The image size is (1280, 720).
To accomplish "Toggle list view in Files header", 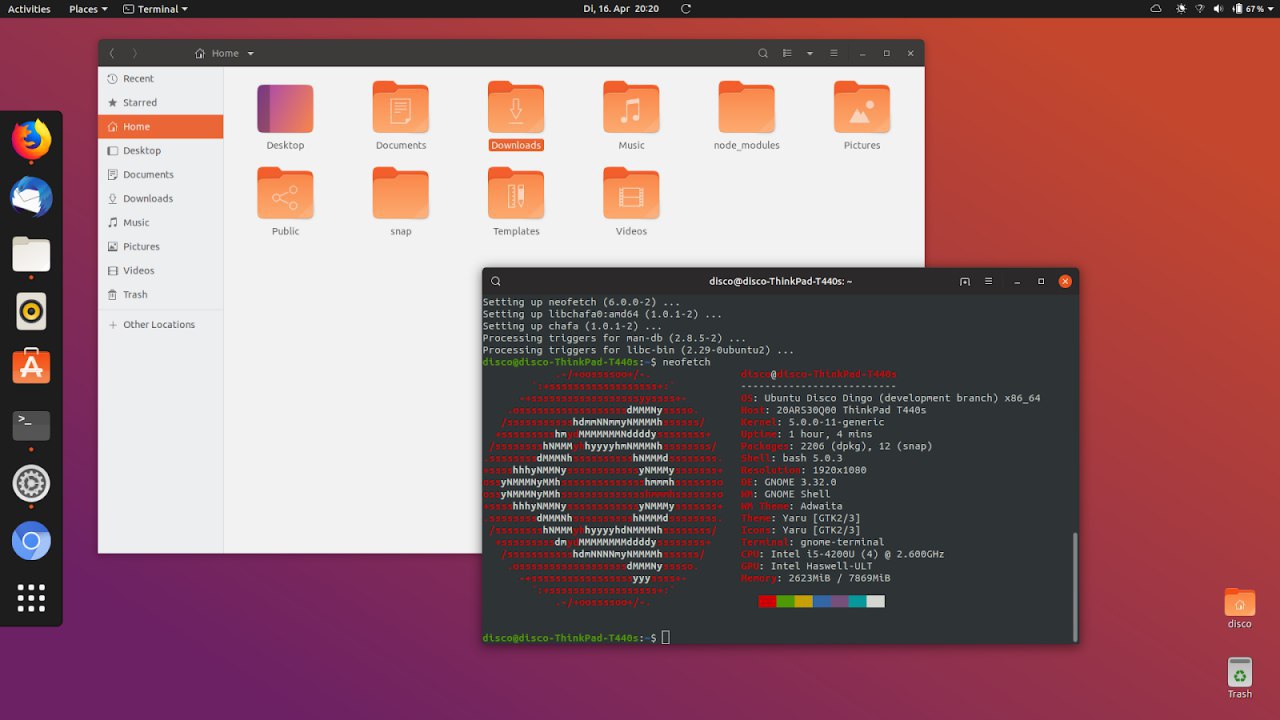I will [x=787, y=53].
